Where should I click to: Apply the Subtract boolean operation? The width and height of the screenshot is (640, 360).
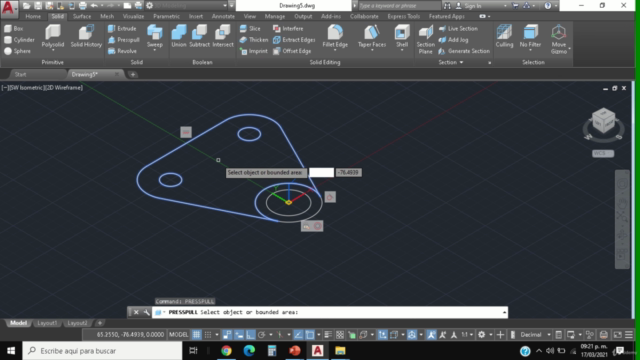[x=200, y=37]
